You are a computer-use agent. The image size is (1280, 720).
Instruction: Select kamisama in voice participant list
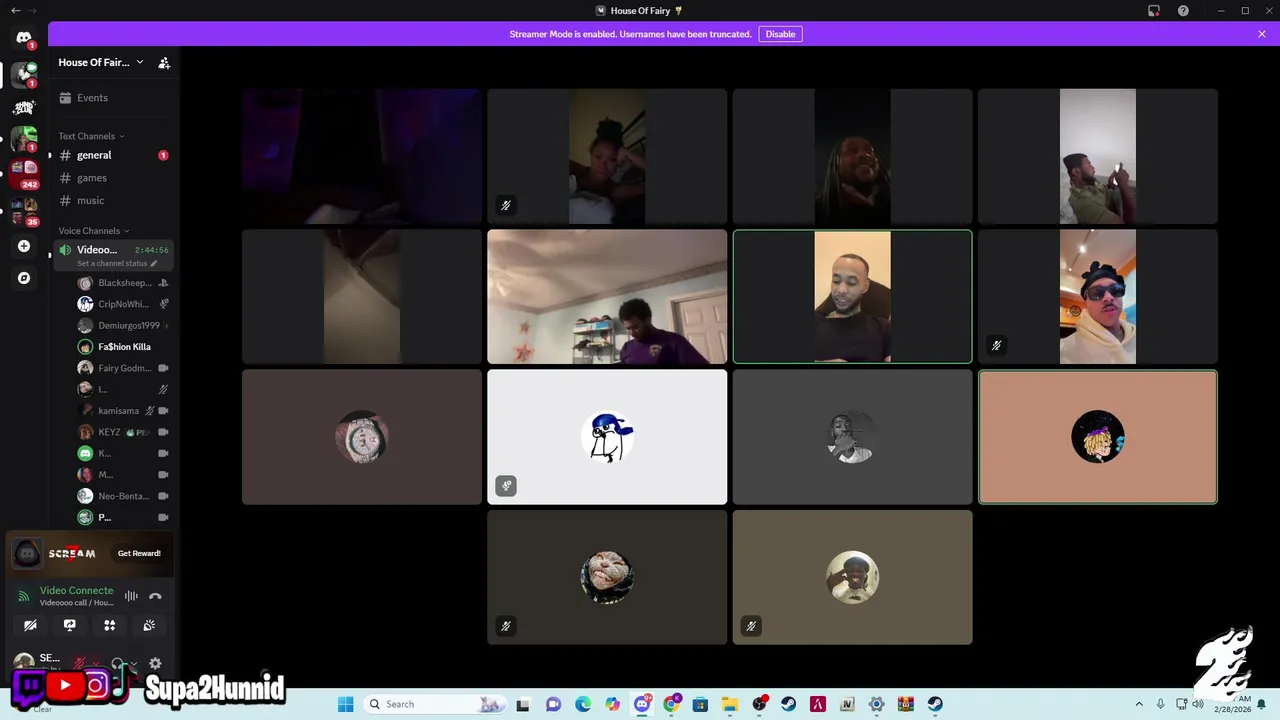pos(123,411)
